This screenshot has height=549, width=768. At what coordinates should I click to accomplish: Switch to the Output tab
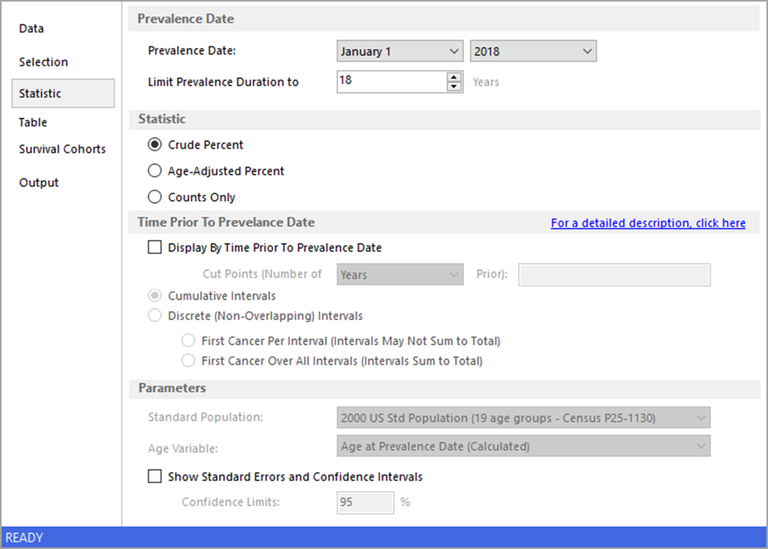[x=39, y=183]
